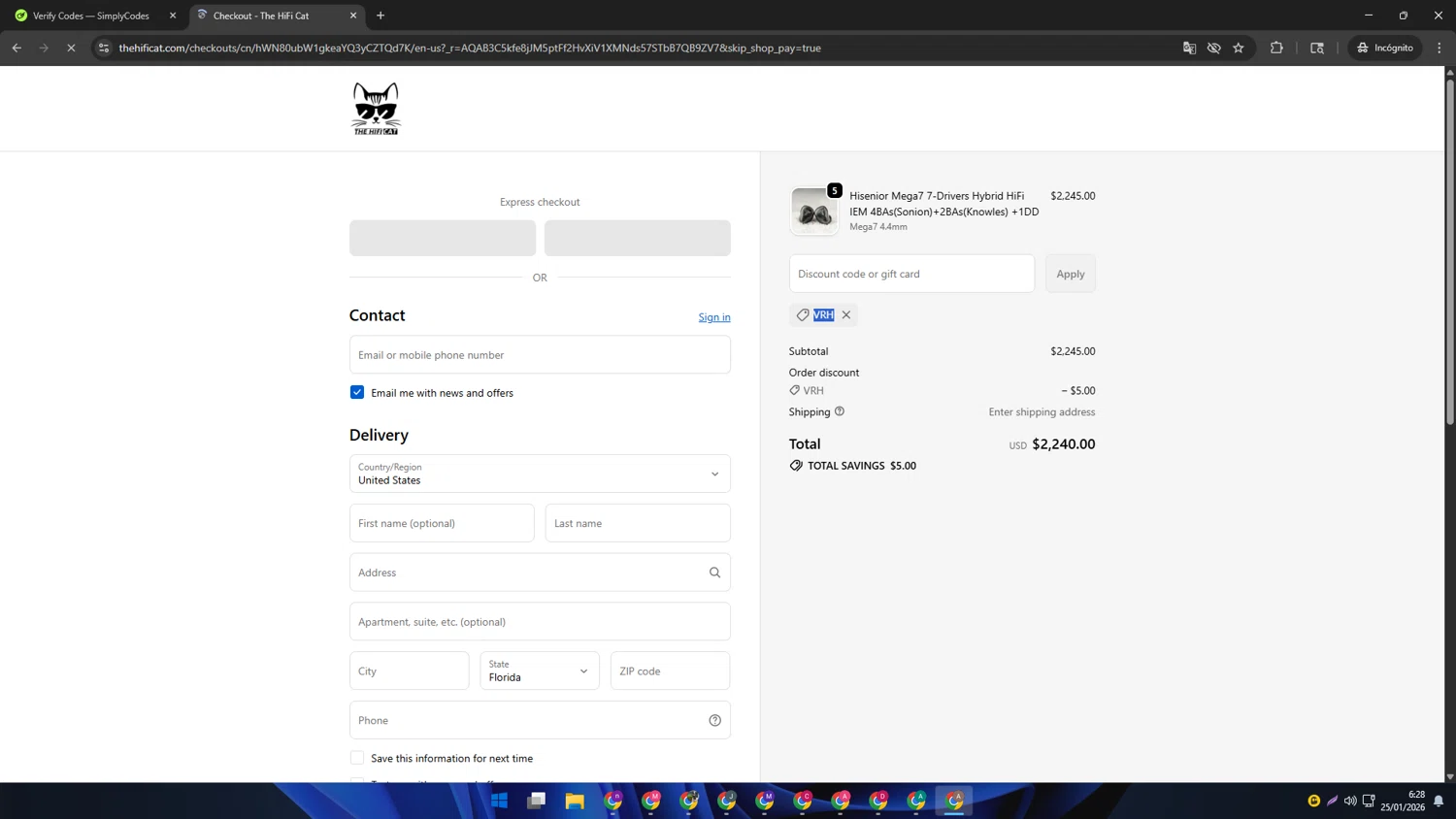Open the State dropdown showing Florida
The image size is (1456, 819).
point(540,671)
